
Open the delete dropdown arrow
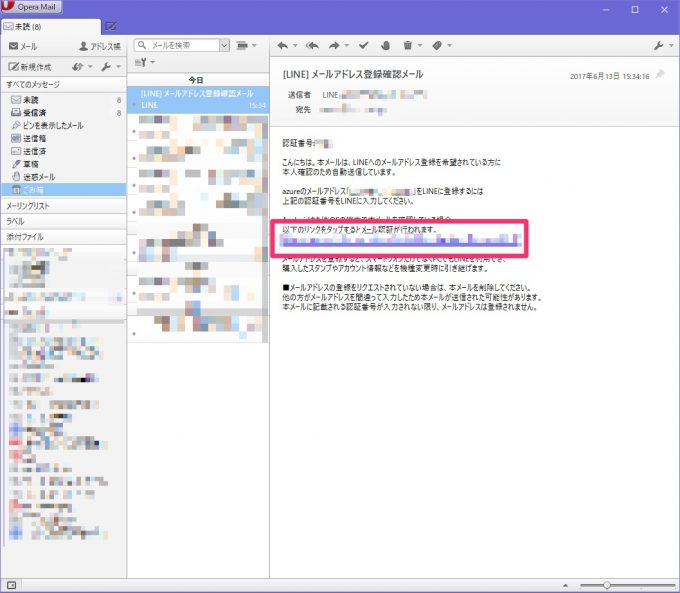point(420,45)
